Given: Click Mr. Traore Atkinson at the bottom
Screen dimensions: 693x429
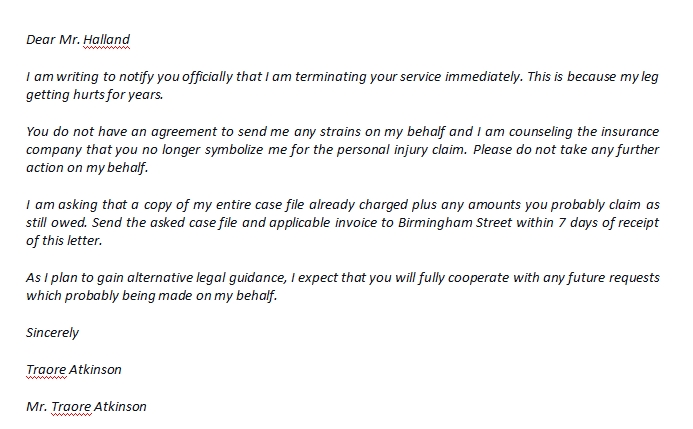Looking at the screenshot, I should [86, 407].
